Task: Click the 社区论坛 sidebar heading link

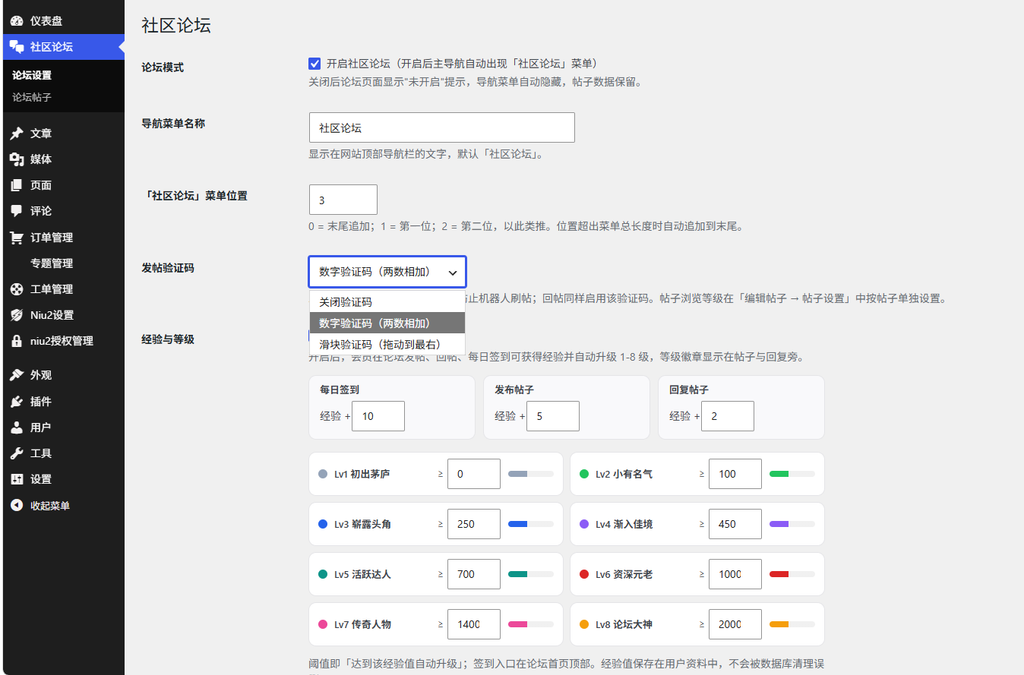Action: (52, 46)
